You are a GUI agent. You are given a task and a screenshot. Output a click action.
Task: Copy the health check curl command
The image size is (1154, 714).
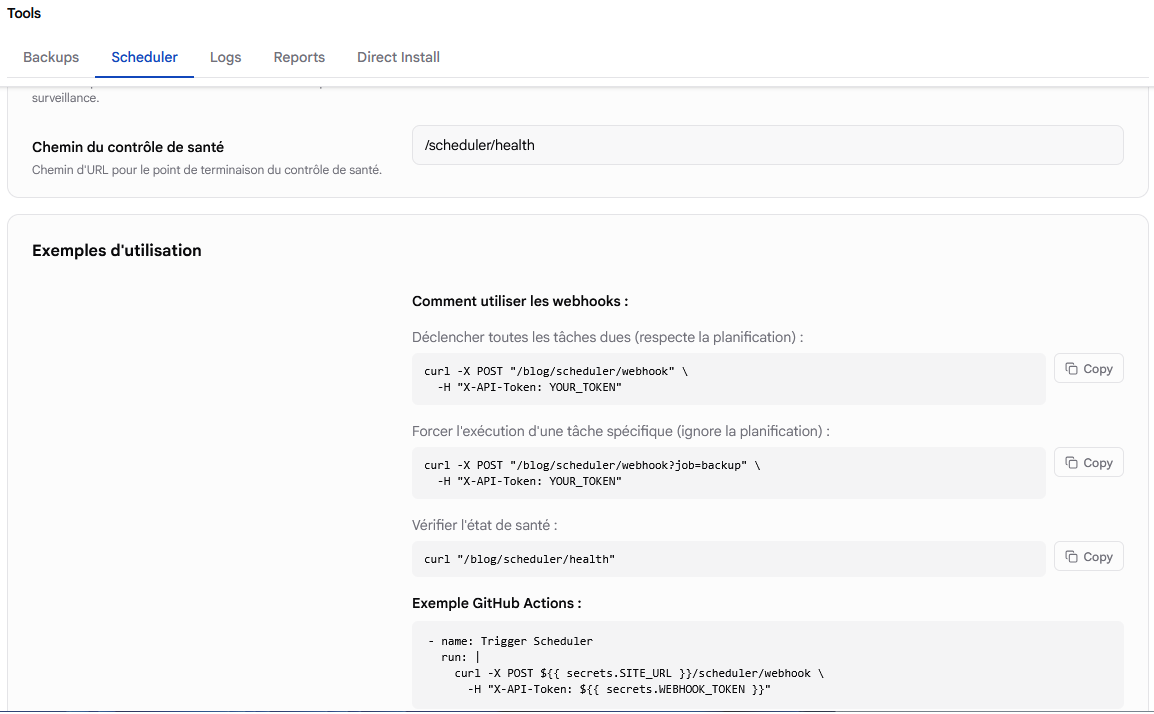tap(1088, 557)
